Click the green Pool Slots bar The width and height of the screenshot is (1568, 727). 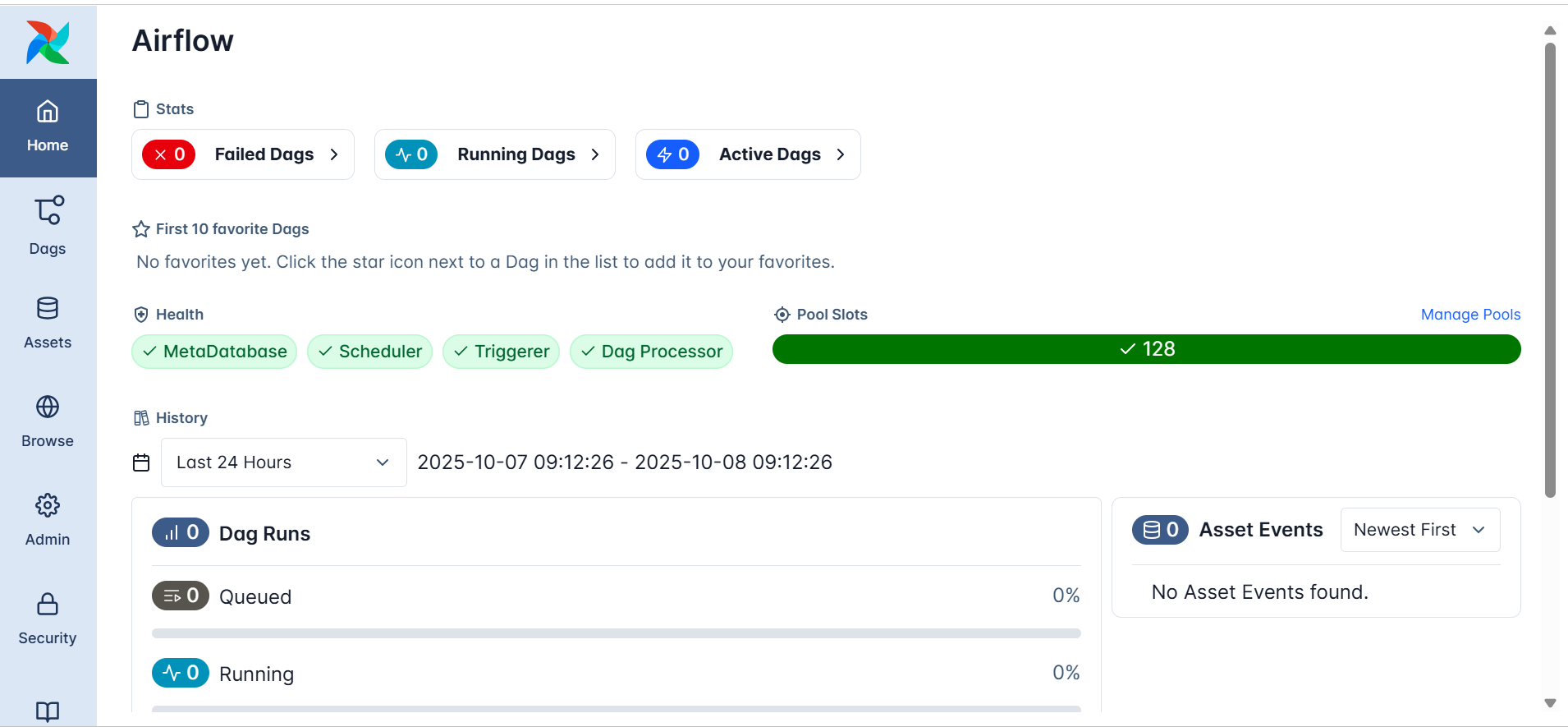point(1146,349)
